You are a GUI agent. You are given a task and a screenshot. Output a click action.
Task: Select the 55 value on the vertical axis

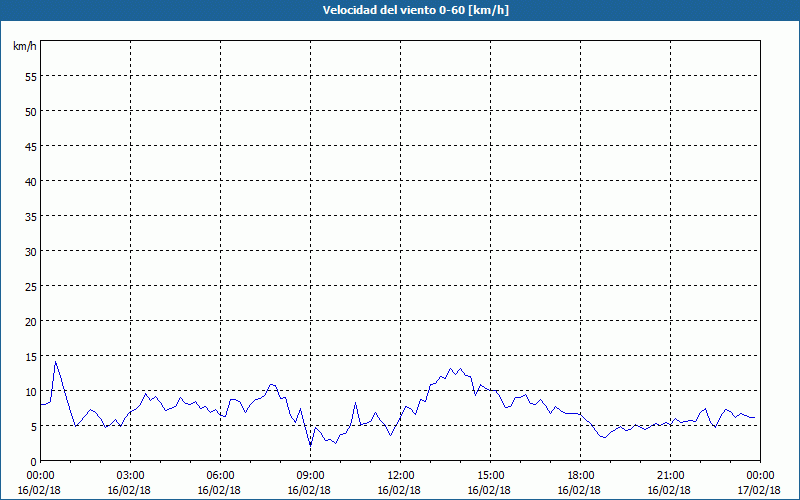[x=31, y=77]
